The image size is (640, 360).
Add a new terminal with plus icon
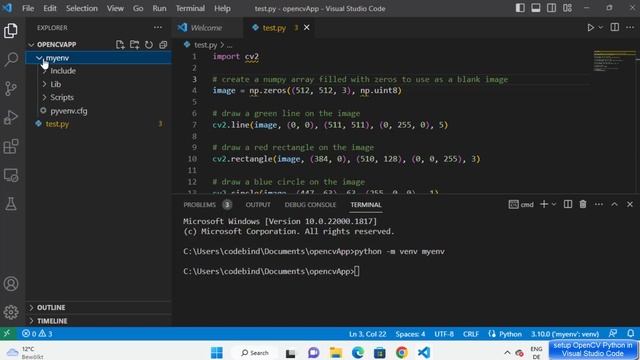click(x=544, y=204)
